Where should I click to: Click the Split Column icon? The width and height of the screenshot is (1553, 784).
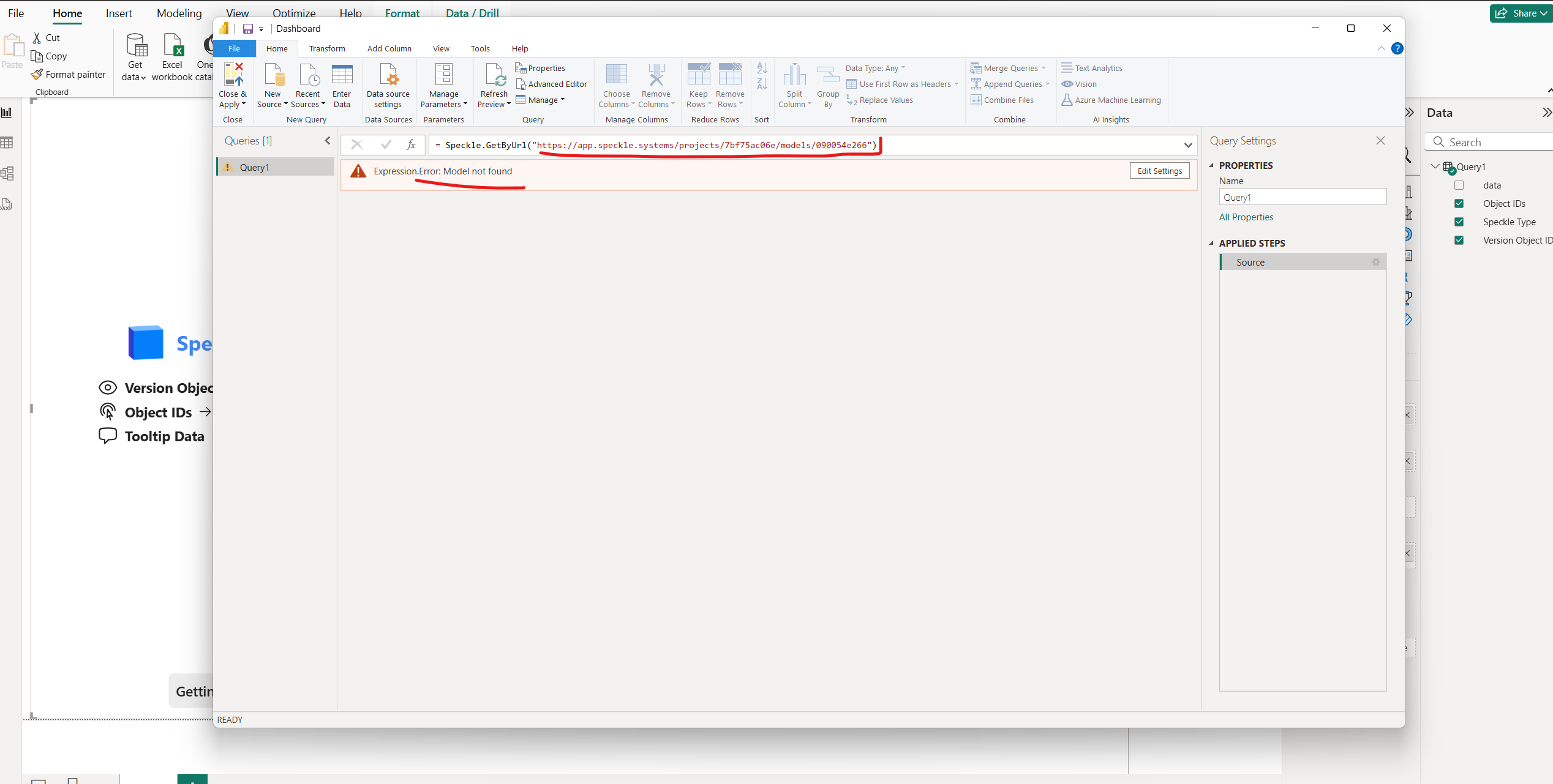(x=794, y=75)
